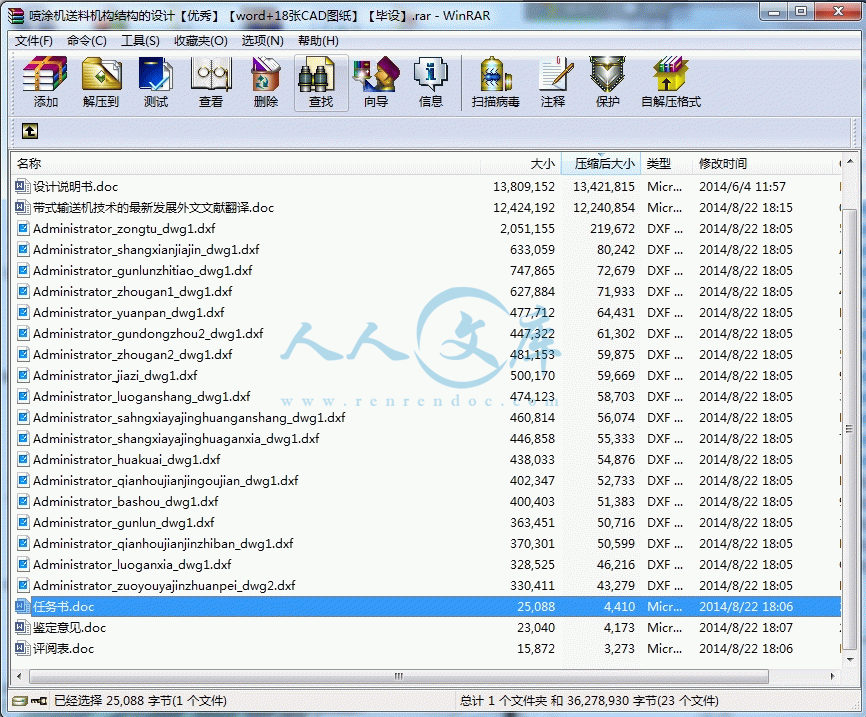The height and width of the screenshot is (717, 866).
Task: Click vertical scrollbar down arrow
Action: (849, 660)
